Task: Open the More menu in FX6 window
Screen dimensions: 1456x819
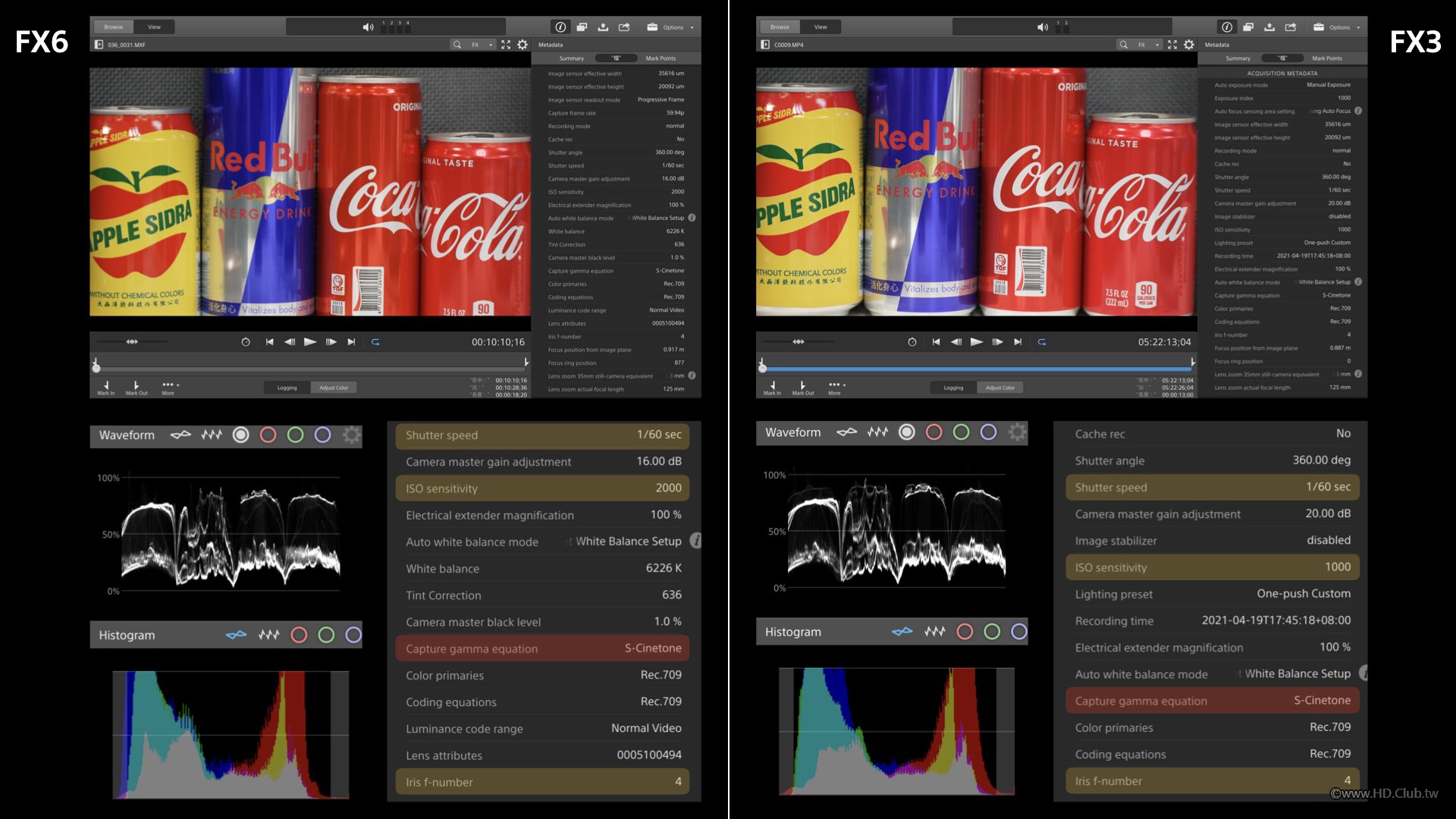Action: (168, 388)
